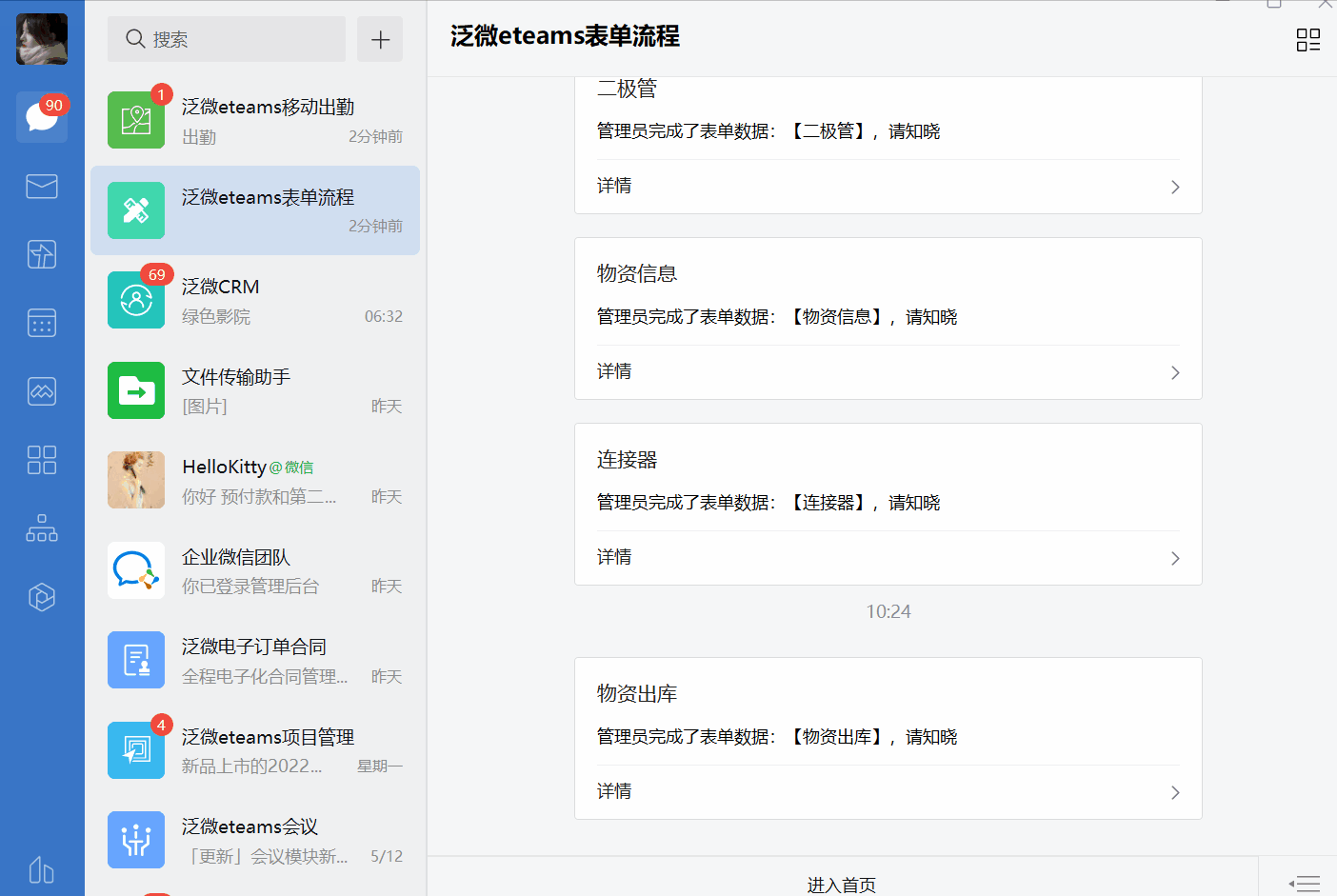This screenshot has height=896, width=1337.
Task: Open 泛微电子订单合同 conversation
Action: pyautogui.click(x=255, y=661)
